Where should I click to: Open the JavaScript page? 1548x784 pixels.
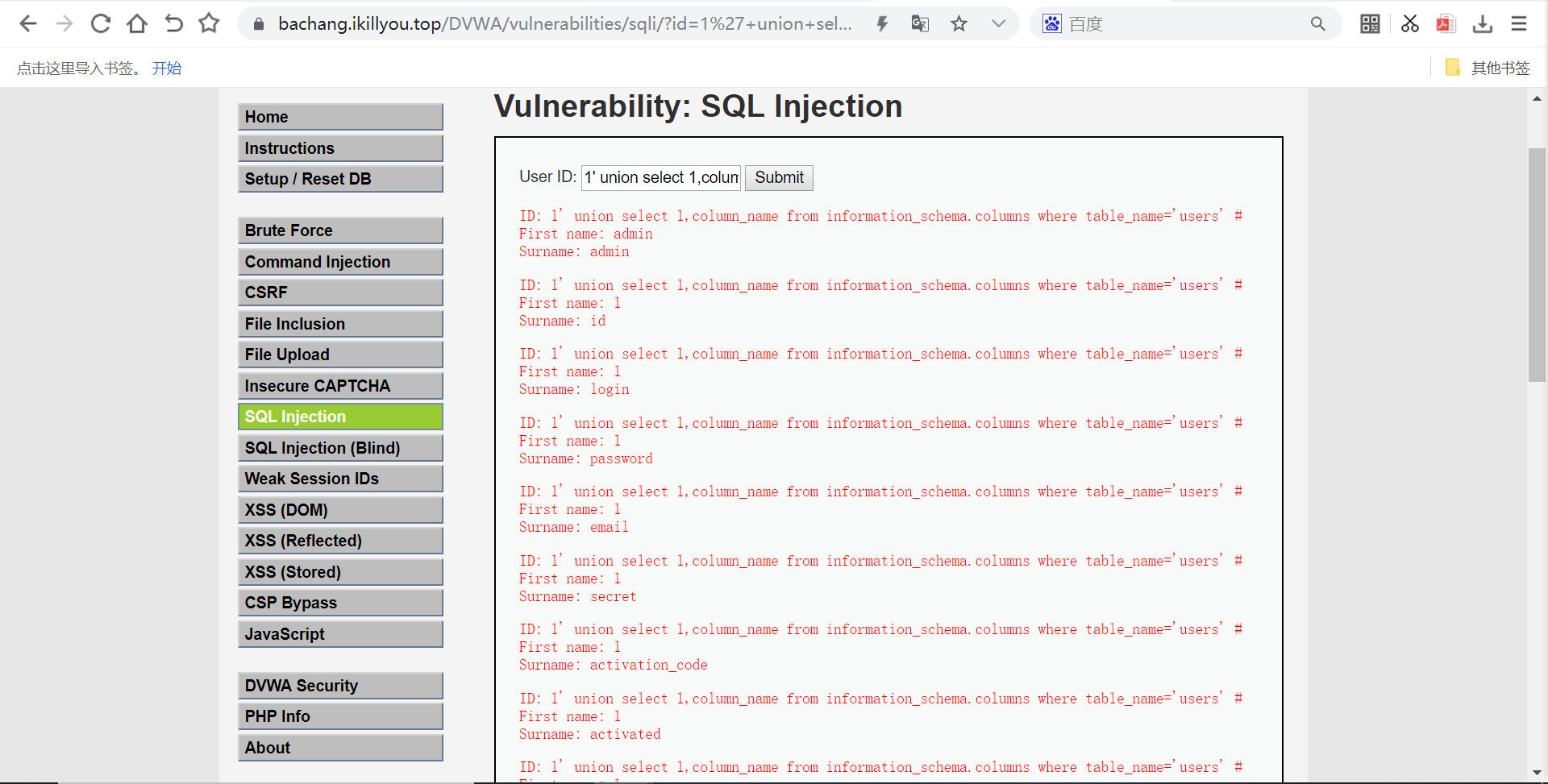point(340,634)
